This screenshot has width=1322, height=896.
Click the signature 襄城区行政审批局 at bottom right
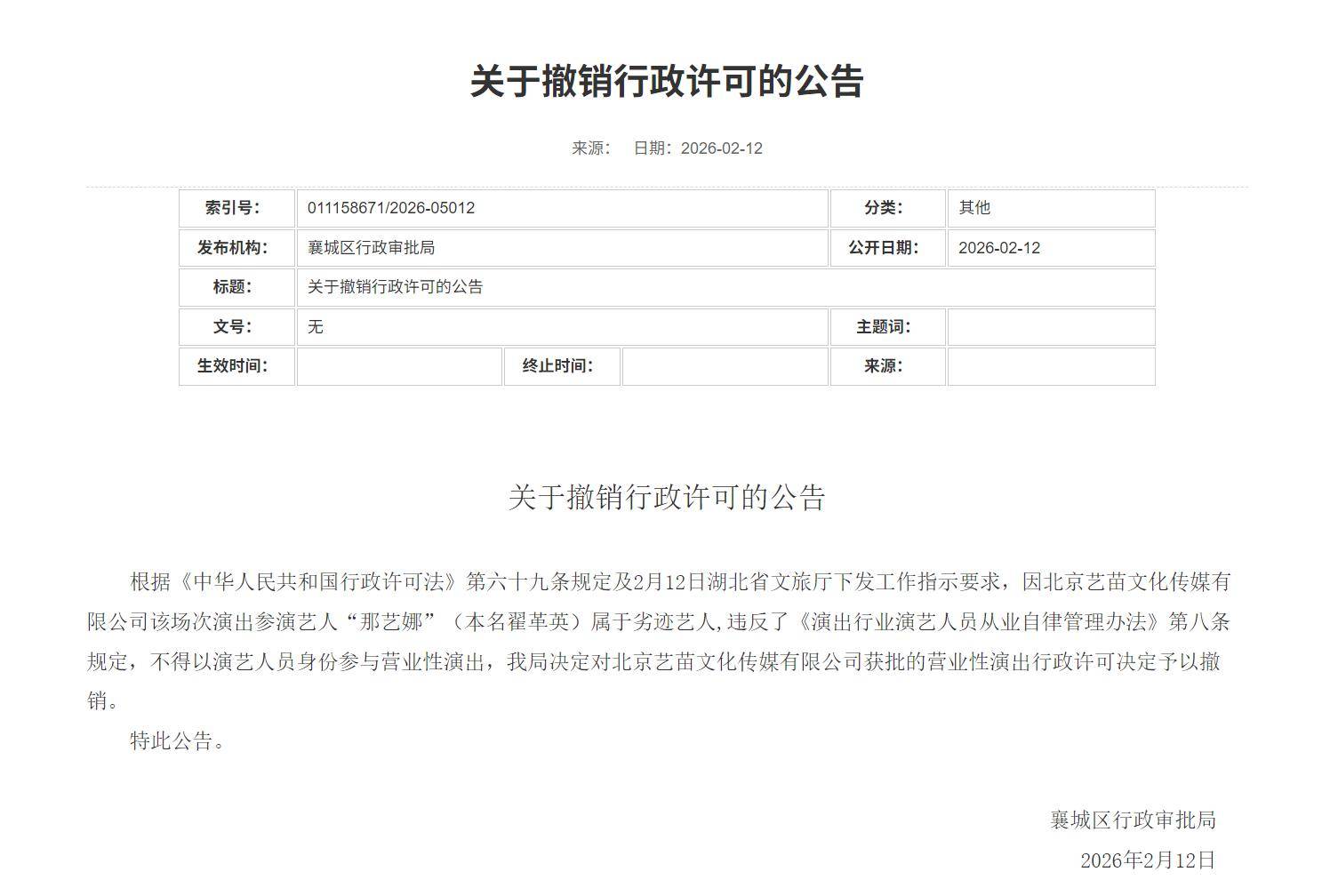click(x=1133, y=820)
